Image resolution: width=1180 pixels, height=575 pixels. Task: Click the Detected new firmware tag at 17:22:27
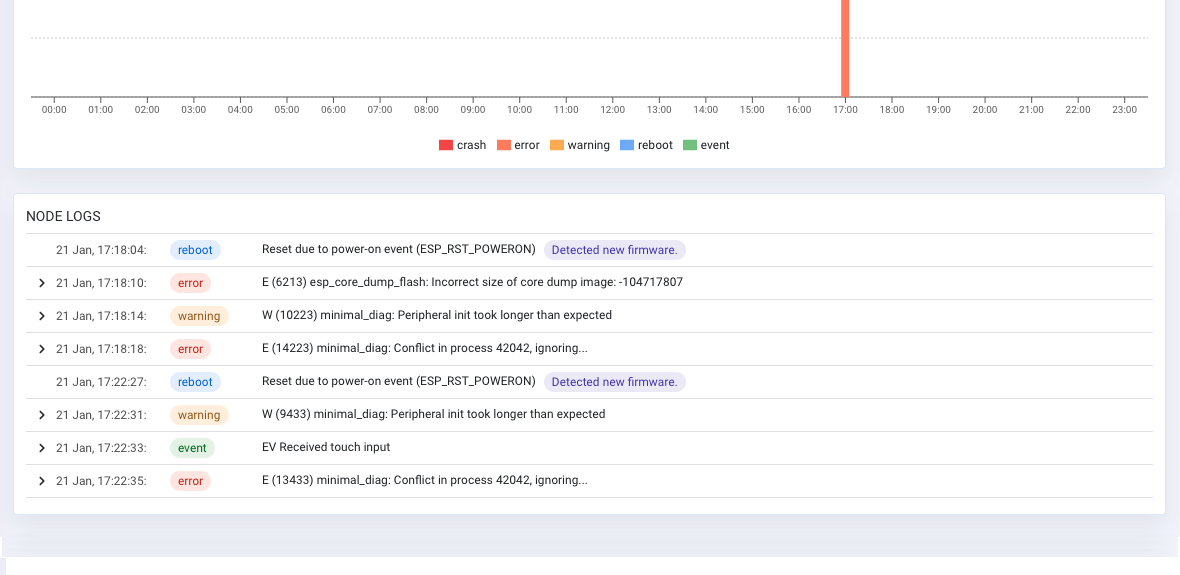click(614, 382)
